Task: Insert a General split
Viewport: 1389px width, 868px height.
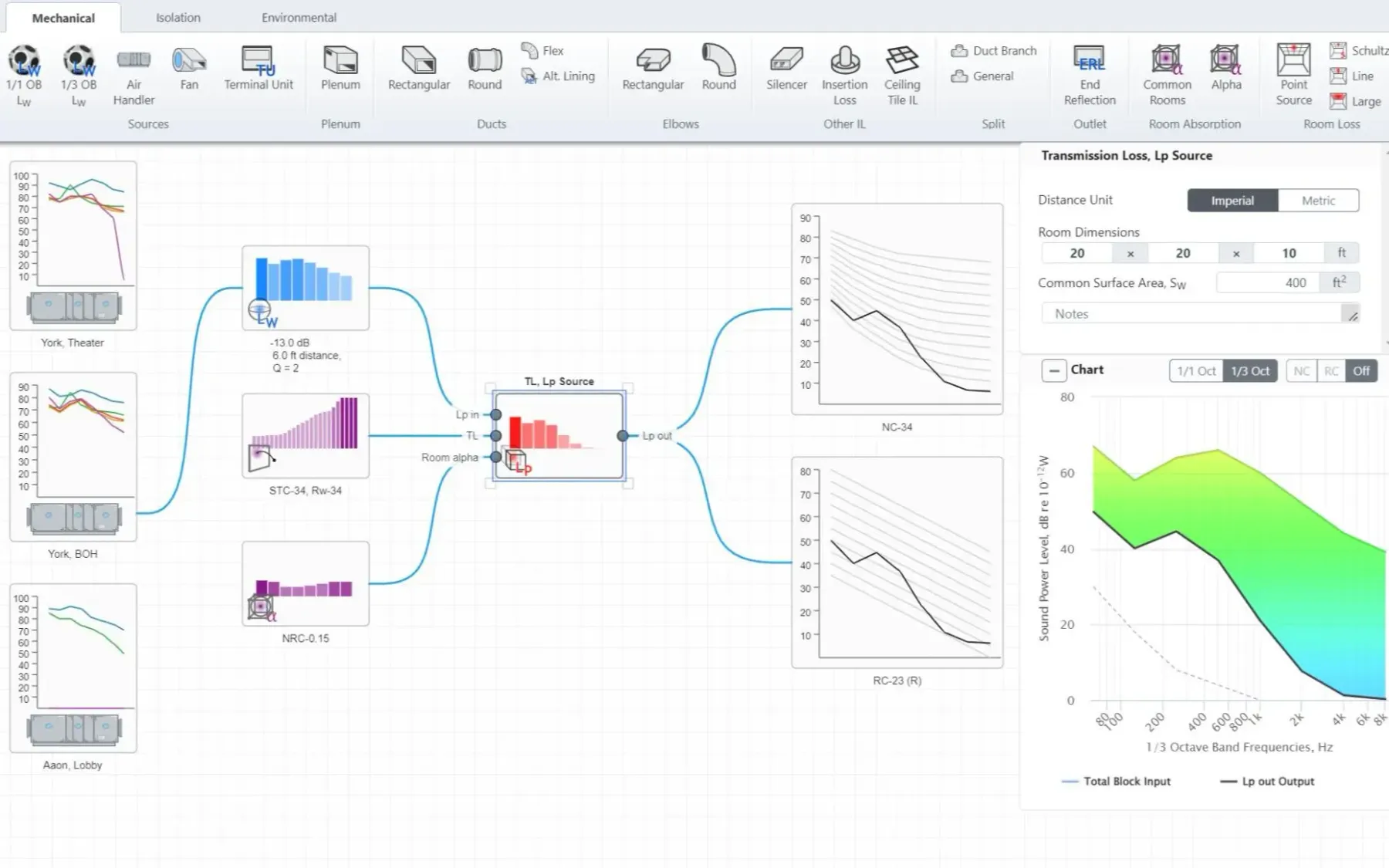Action: pyautogui.click(x=982, y=76)
